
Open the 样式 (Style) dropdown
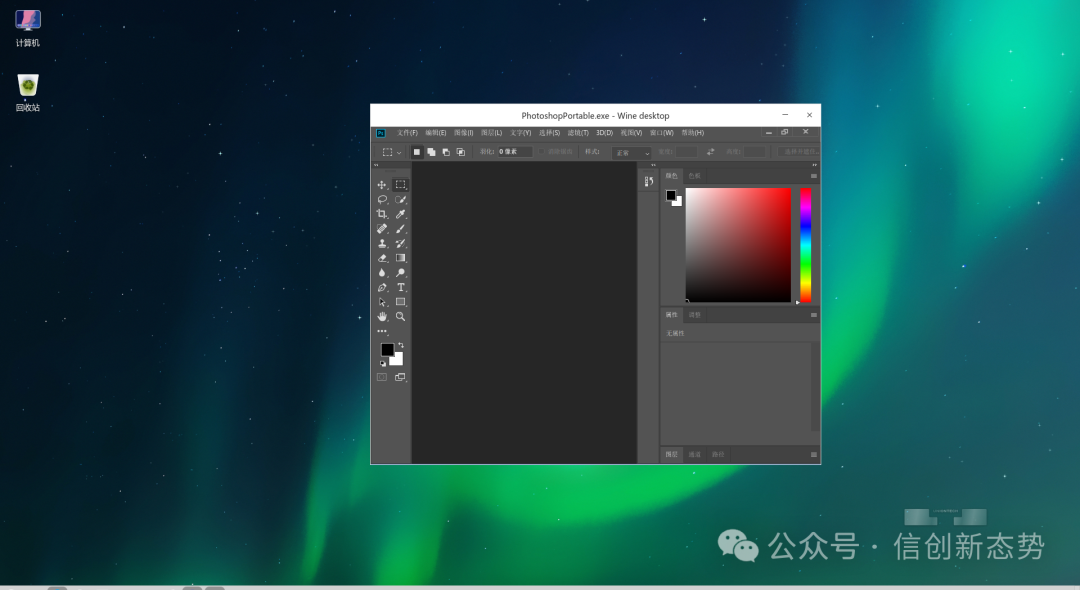tap(632, 153)
